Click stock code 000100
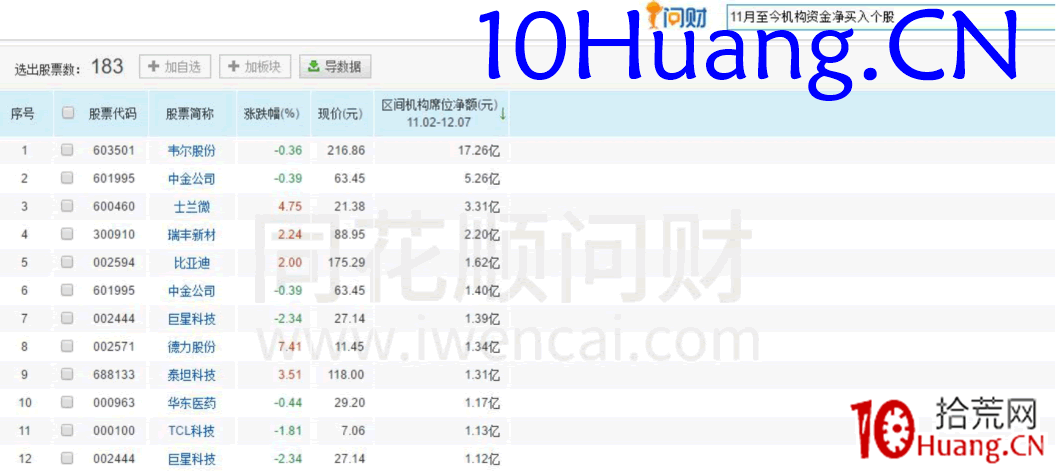The image size is (1061, 471). (114, 431)
